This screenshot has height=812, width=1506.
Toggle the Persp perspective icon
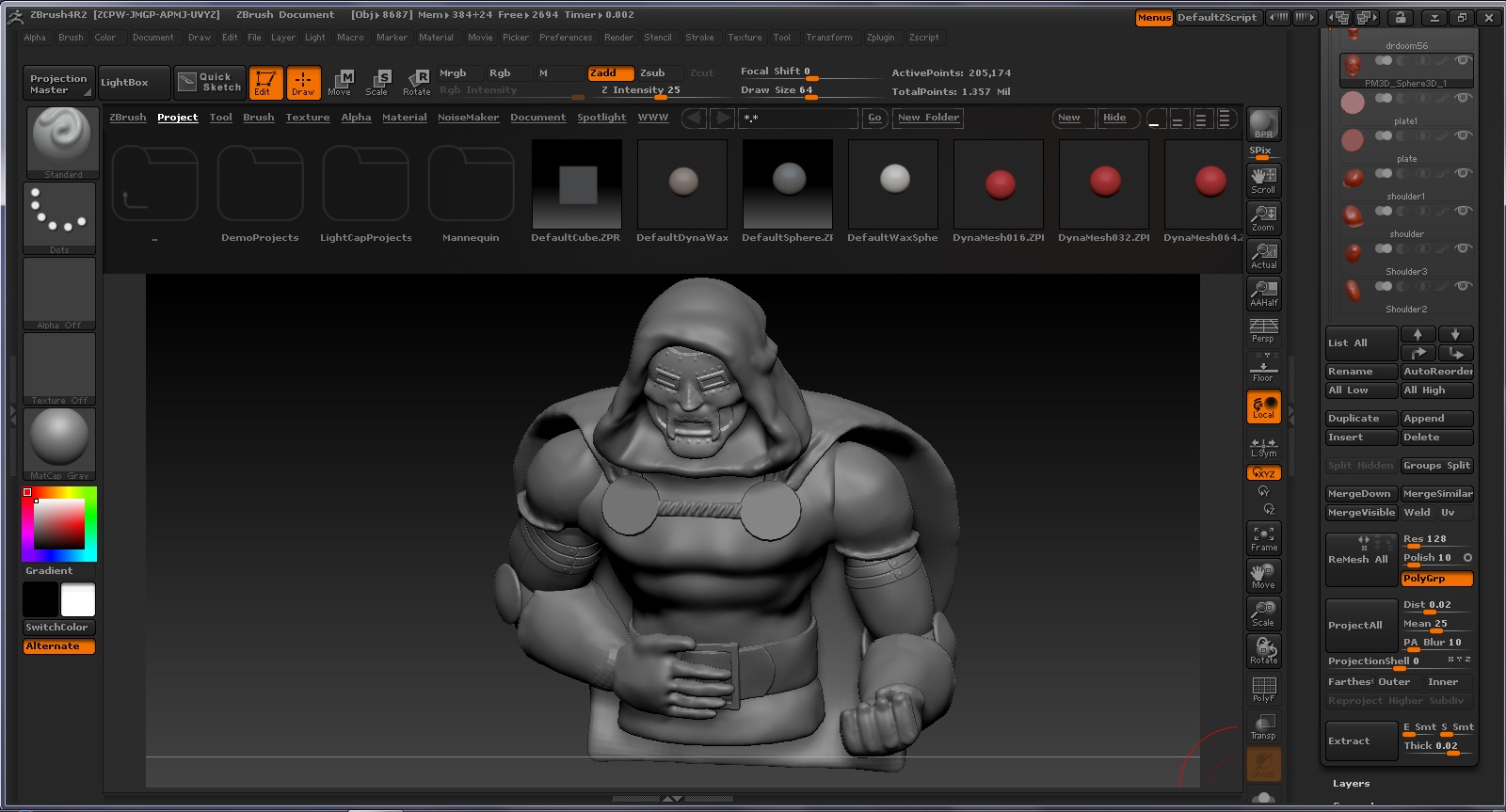point(1263,330)
